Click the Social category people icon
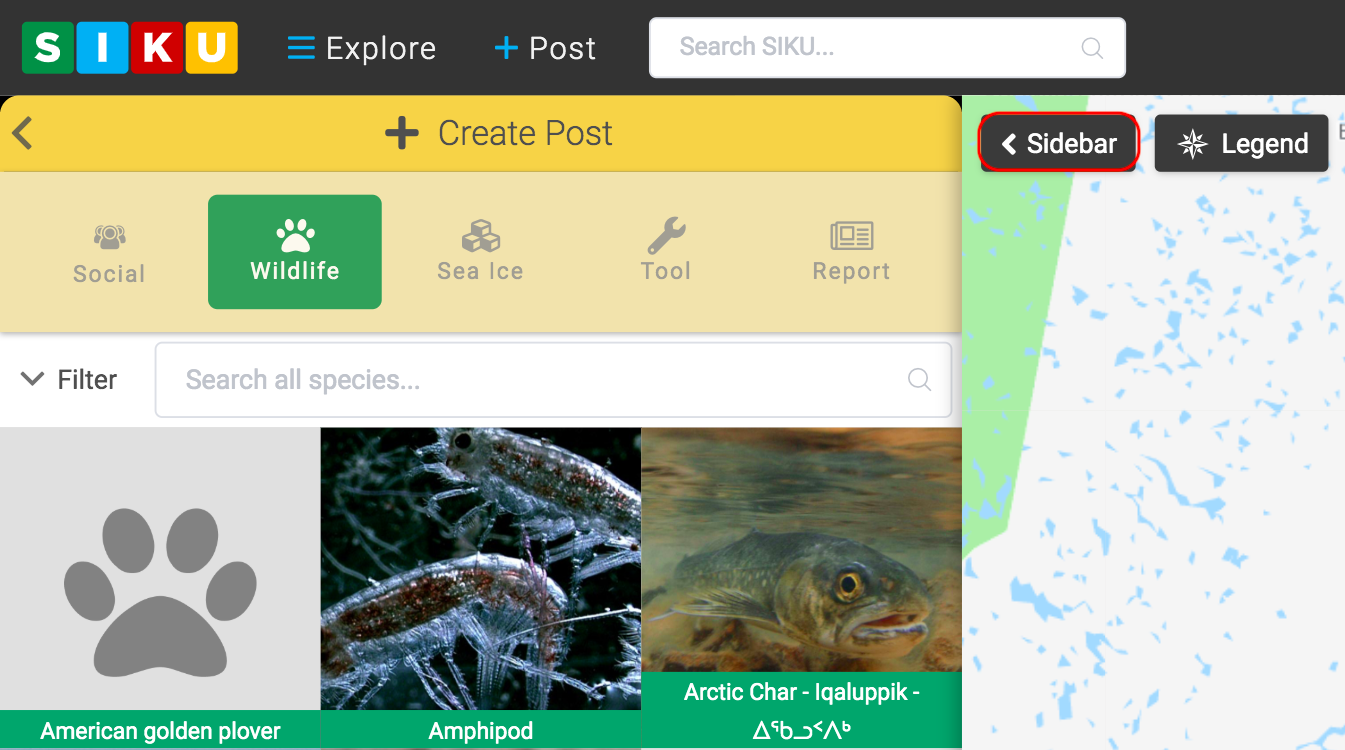Image resolution: width=1345 pixels, height=750 pixels. [108, 237]
